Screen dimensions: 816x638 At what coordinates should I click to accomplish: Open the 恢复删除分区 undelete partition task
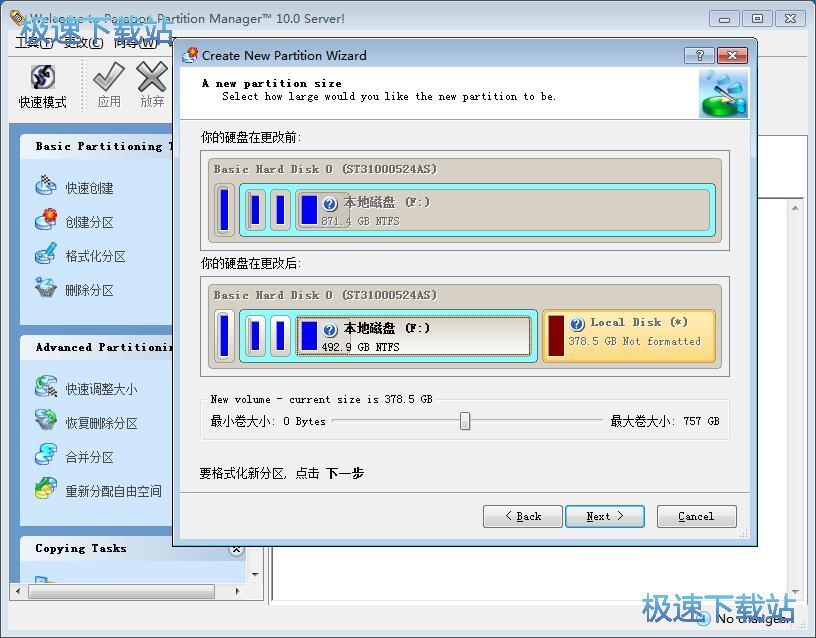click(86, 422)
